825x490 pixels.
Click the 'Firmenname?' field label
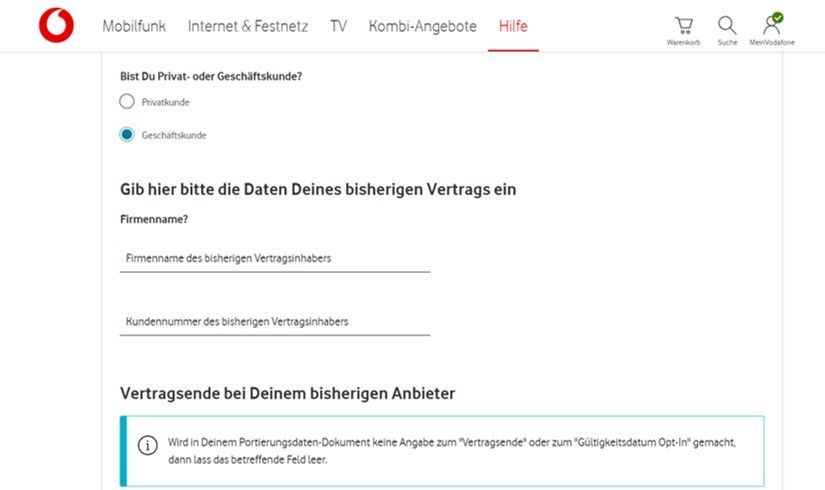[x=154, y=219]
